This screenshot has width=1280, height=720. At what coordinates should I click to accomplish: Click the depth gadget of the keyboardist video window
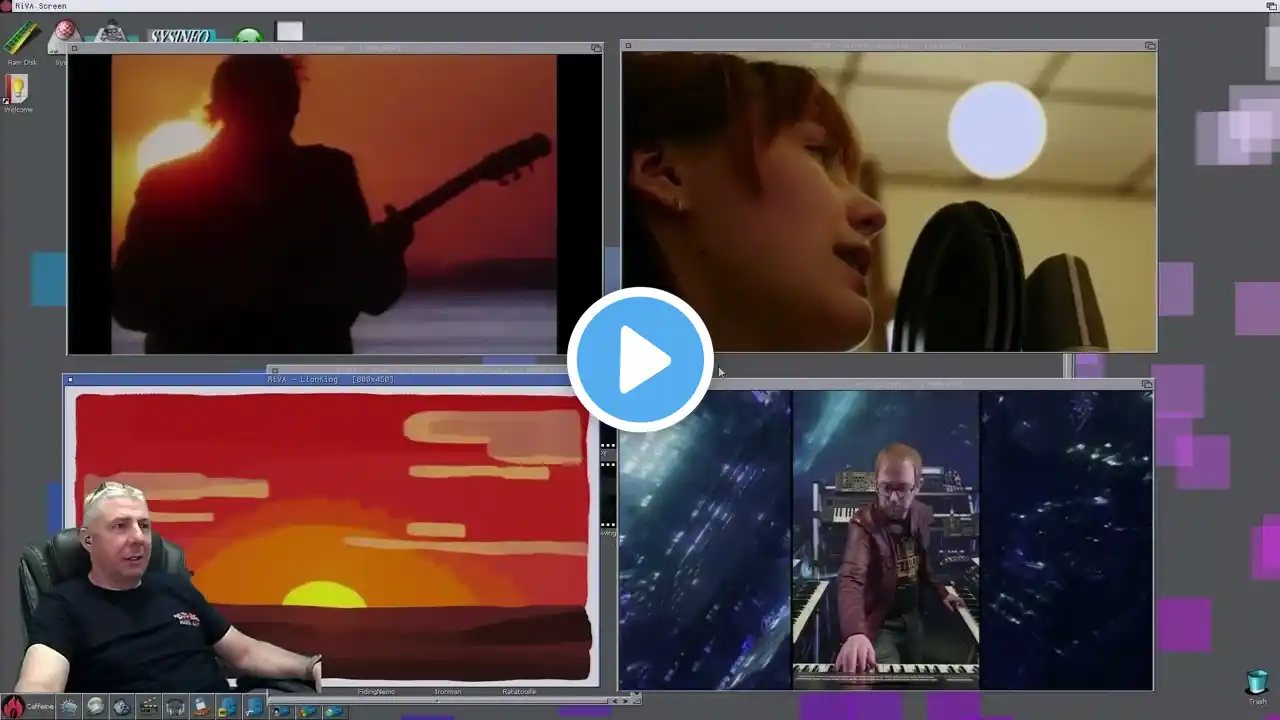(x=1147, y=384)
